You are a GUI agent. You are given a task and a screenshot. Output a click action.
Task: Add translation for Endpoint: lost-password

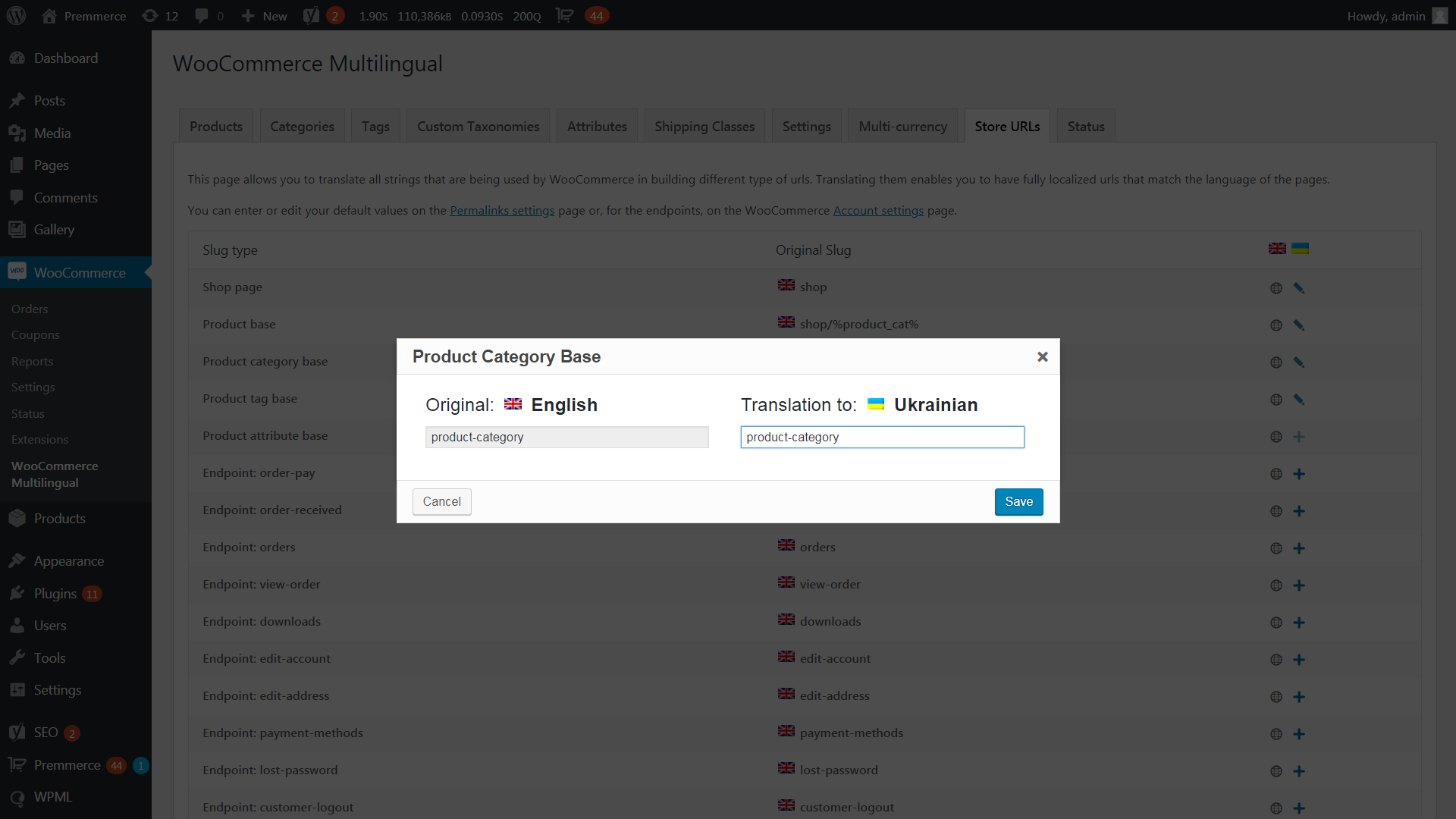pos(1299,771)
